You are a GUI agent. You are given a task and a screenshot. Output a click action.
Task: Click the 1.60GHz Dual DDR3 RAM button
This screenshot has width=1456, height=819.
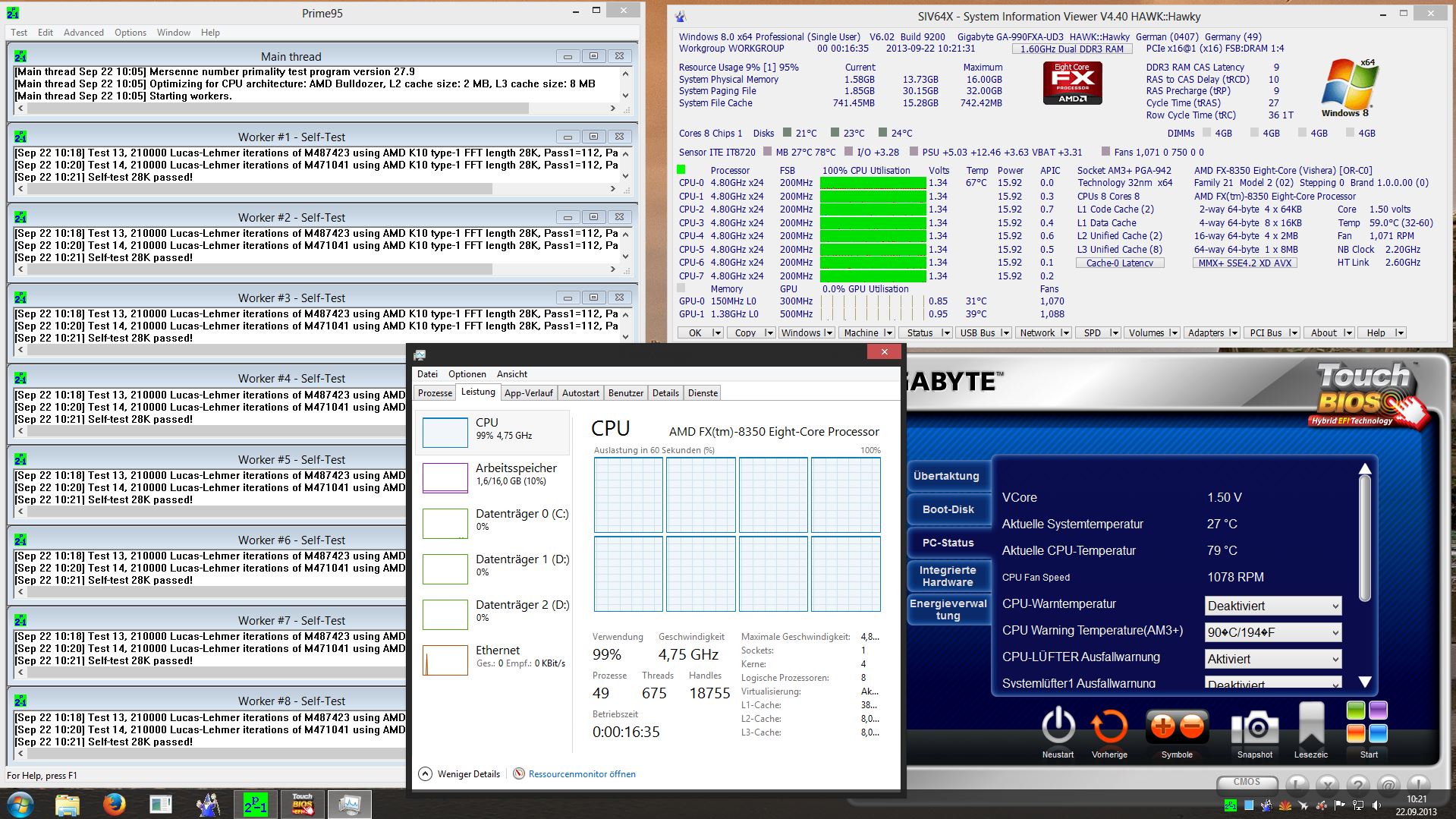pyautogui.click(x=1072, y=49)
